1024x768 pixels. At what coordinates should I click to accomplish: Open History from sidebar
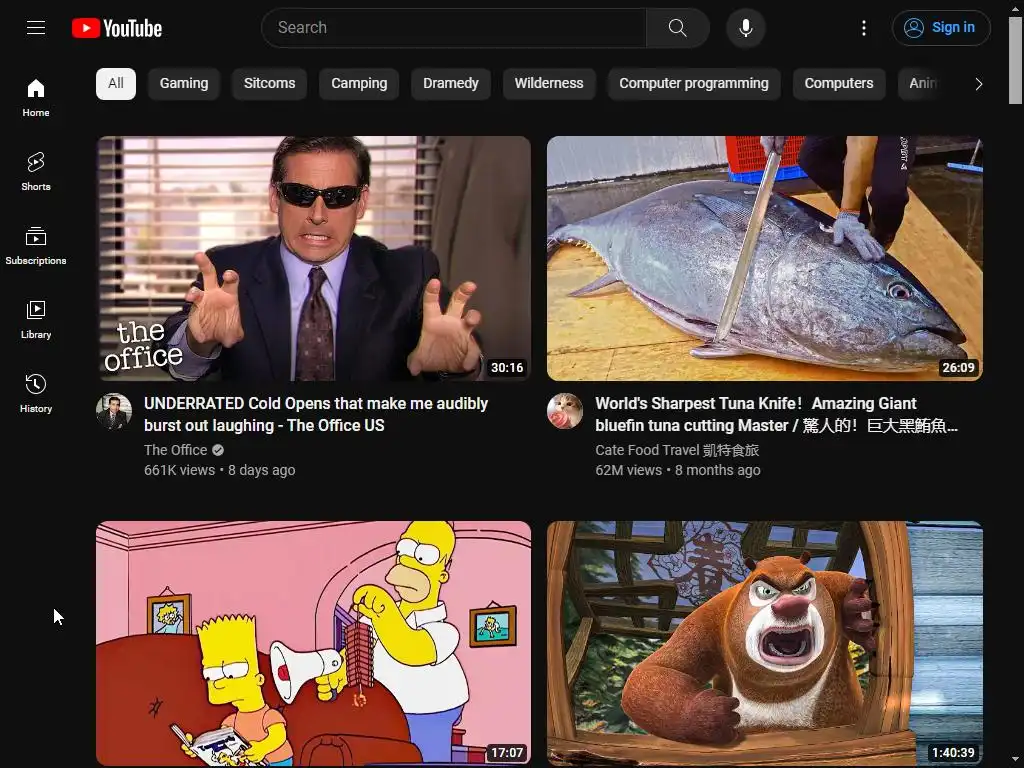36,393
